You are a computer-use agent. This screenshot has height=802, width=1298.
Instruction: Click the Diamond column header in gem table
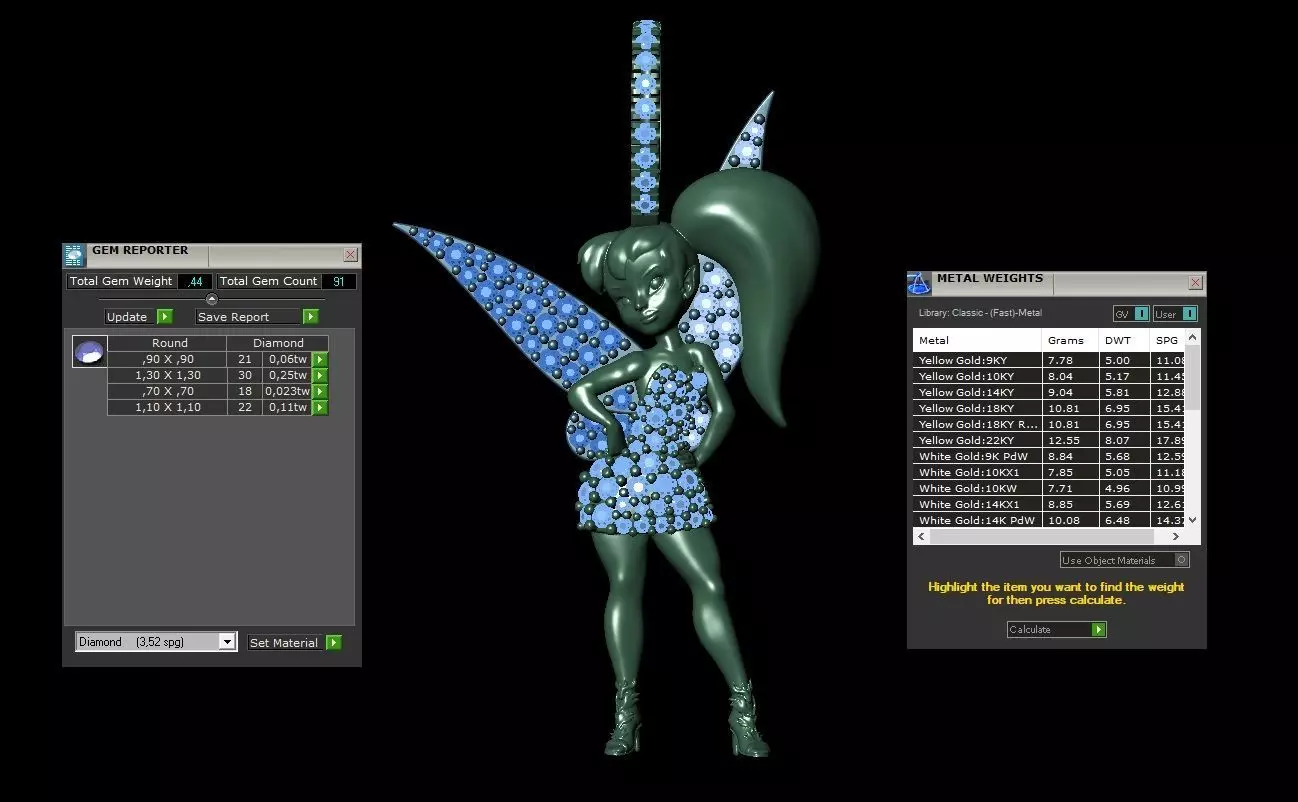(x=277, y=343)
